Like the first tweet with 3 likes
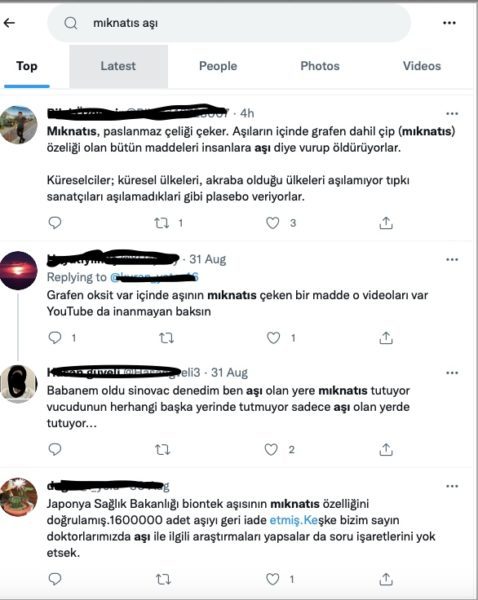 coord(272,223)
